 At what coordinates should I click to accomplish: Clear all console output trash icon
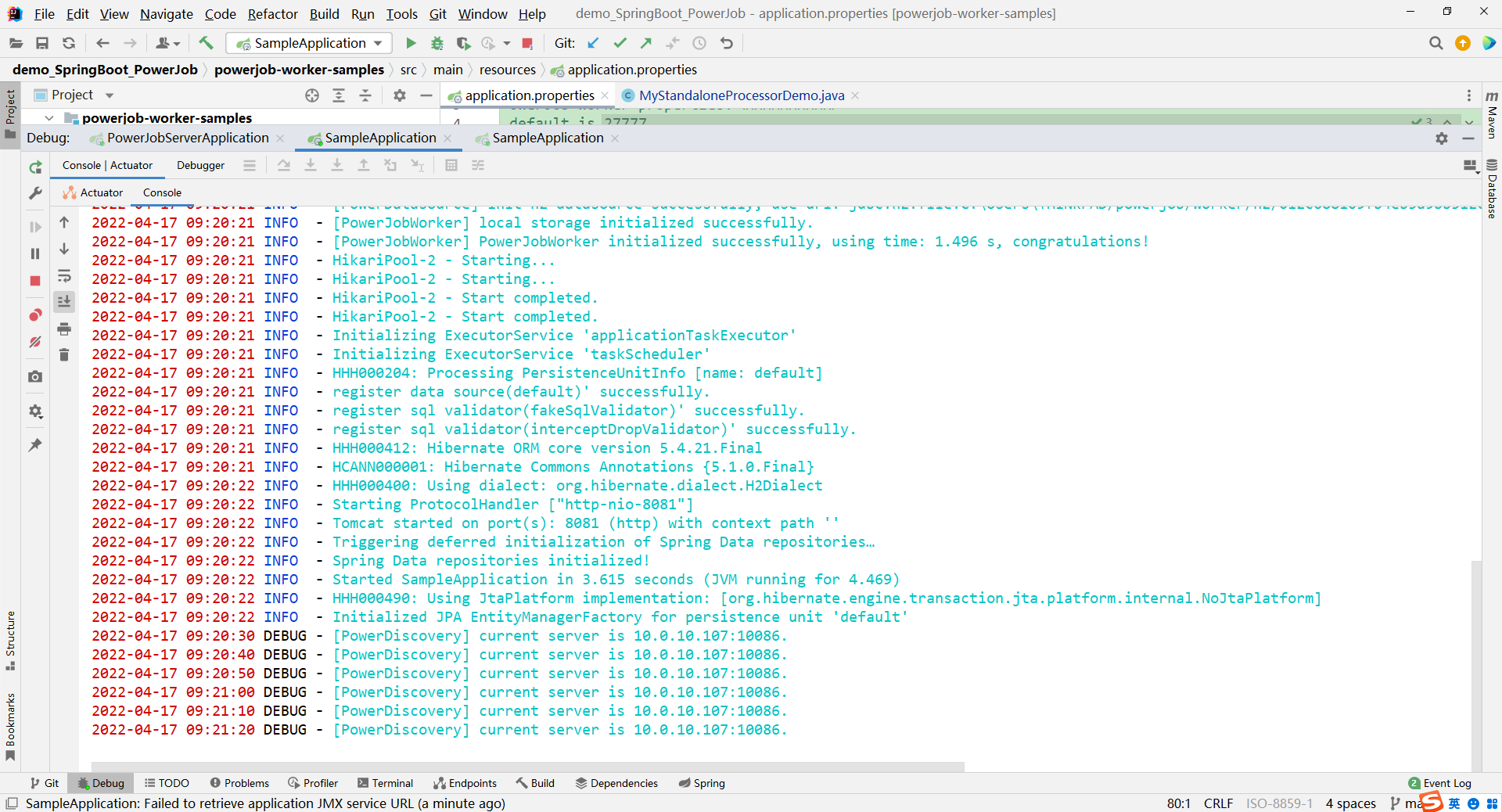pyautogui.click(x=64, y=355)
